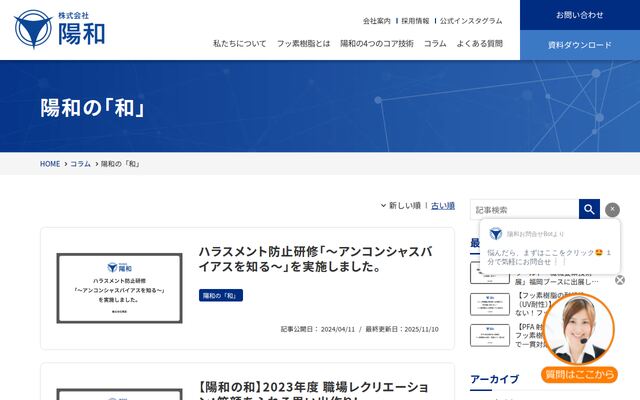Click the chatbot message 悩んだら、まずはここをクリック
Screen dimensions: 640x400
click(x=549, y=257)
